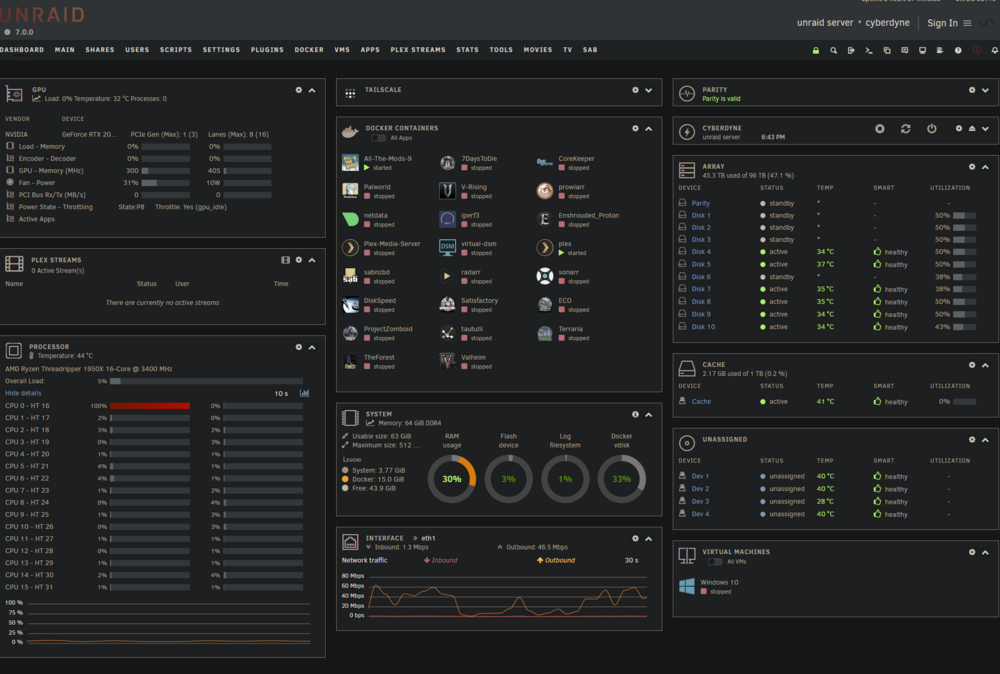Click the lock icon in top toolbar
This screenshot has height=674, width=1000.
click(x=816, y=50)
